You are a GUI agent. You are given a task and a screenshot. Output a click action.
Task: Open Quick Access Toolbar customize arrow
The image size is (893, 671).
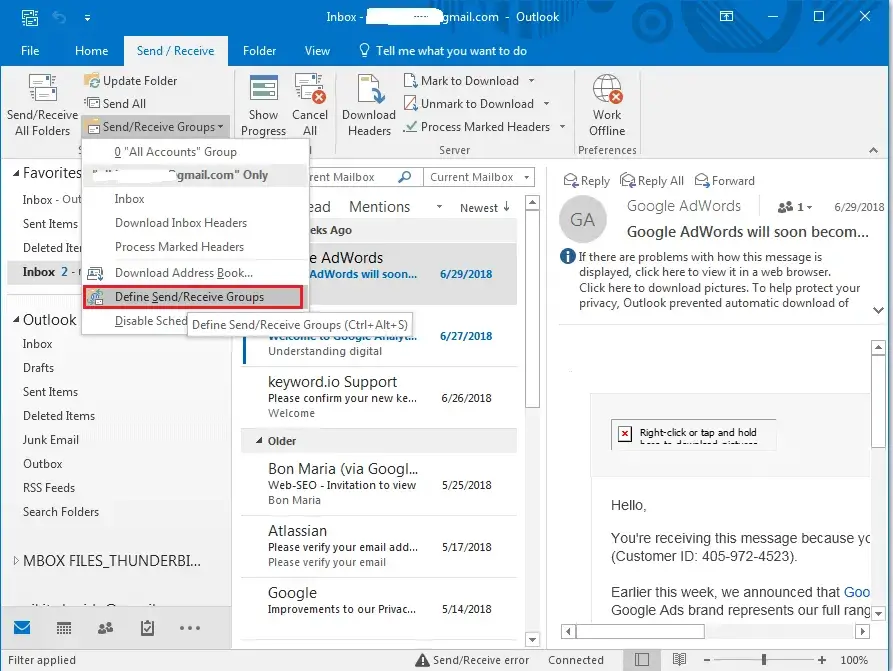click(87, 18)
